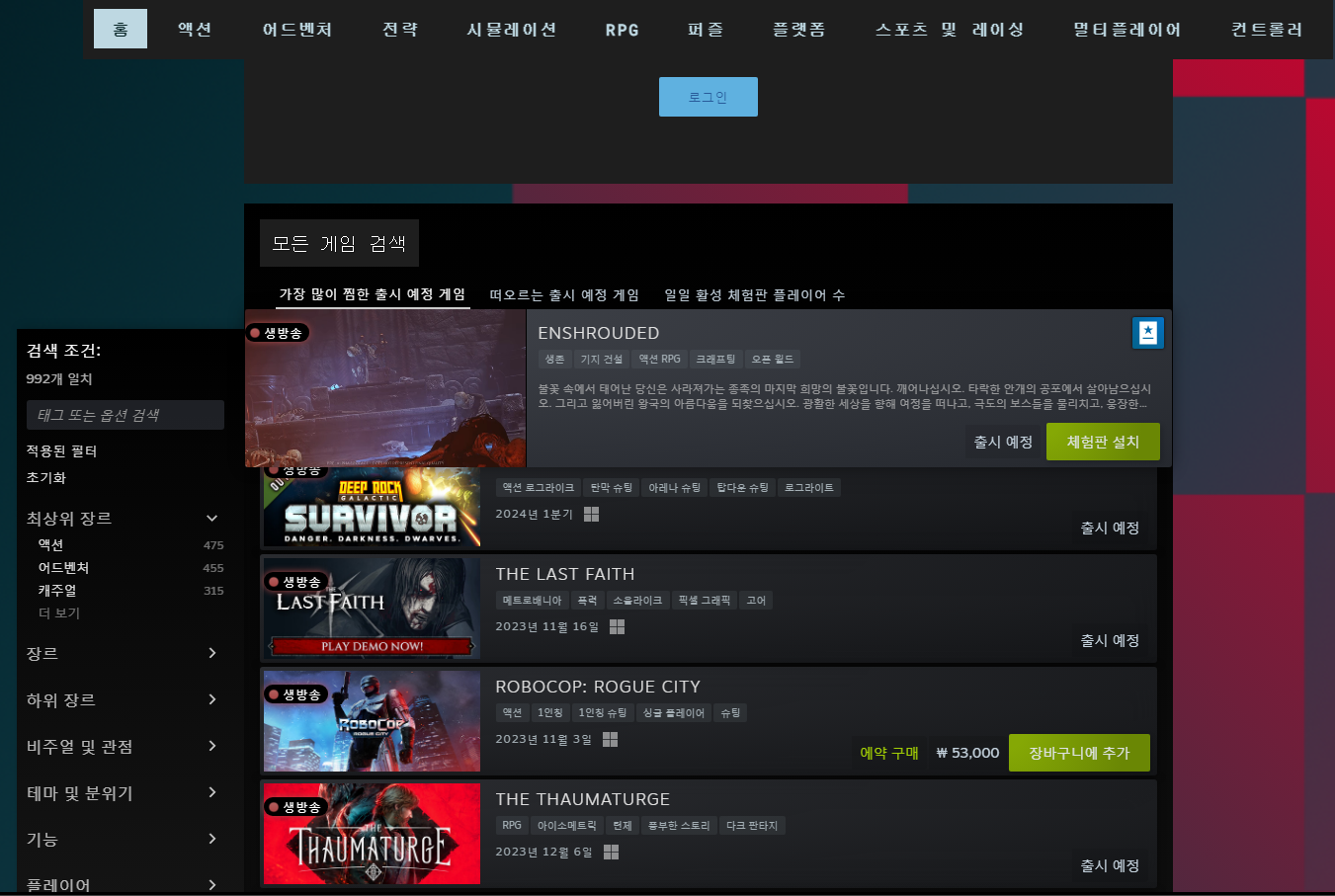Open the 플랫폼 category menu
Viewport: 1335px width, 896px height.
pos(799,29)
